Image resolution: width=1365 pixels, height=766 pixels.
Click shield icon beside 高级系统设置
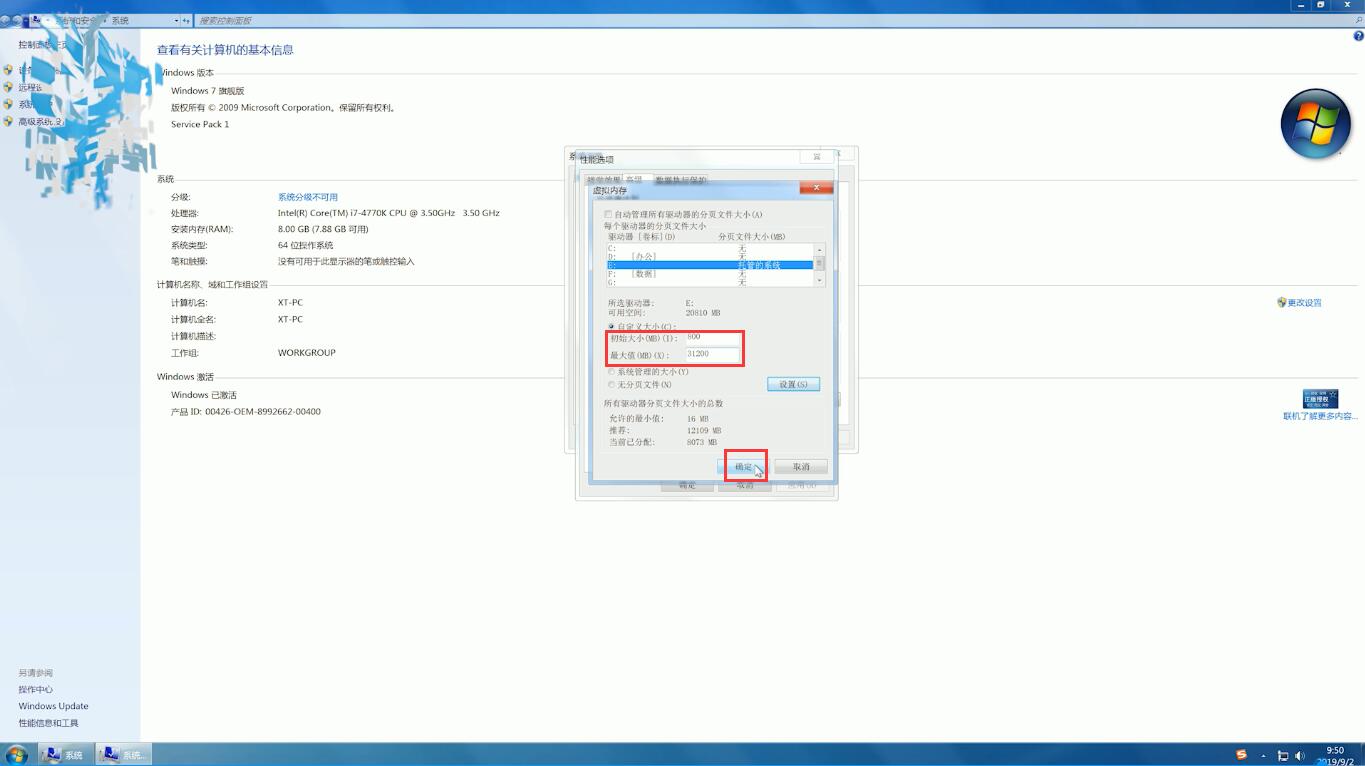(8, 121)
